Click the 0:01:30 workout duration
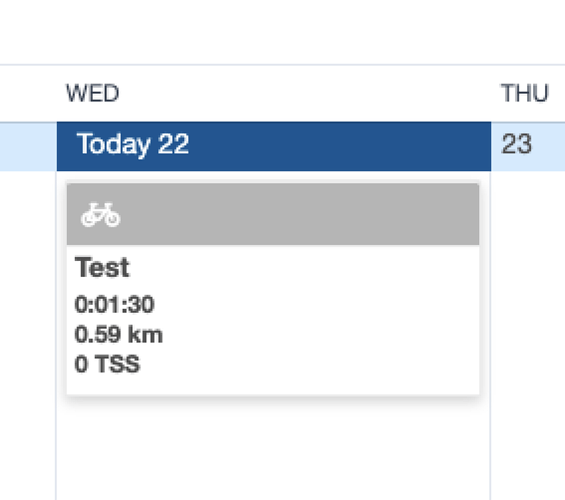The image size is (565, 500). pyautogui.click(x=115, y=304)
